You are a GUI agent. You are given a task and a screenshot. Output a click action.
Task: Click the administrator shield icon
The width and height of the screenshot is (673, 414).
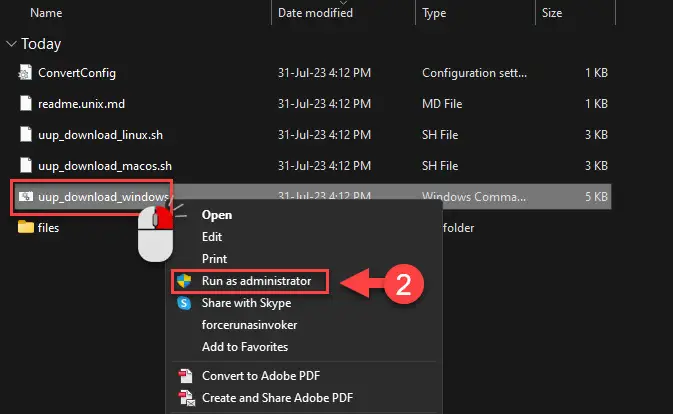coord(183,281)
